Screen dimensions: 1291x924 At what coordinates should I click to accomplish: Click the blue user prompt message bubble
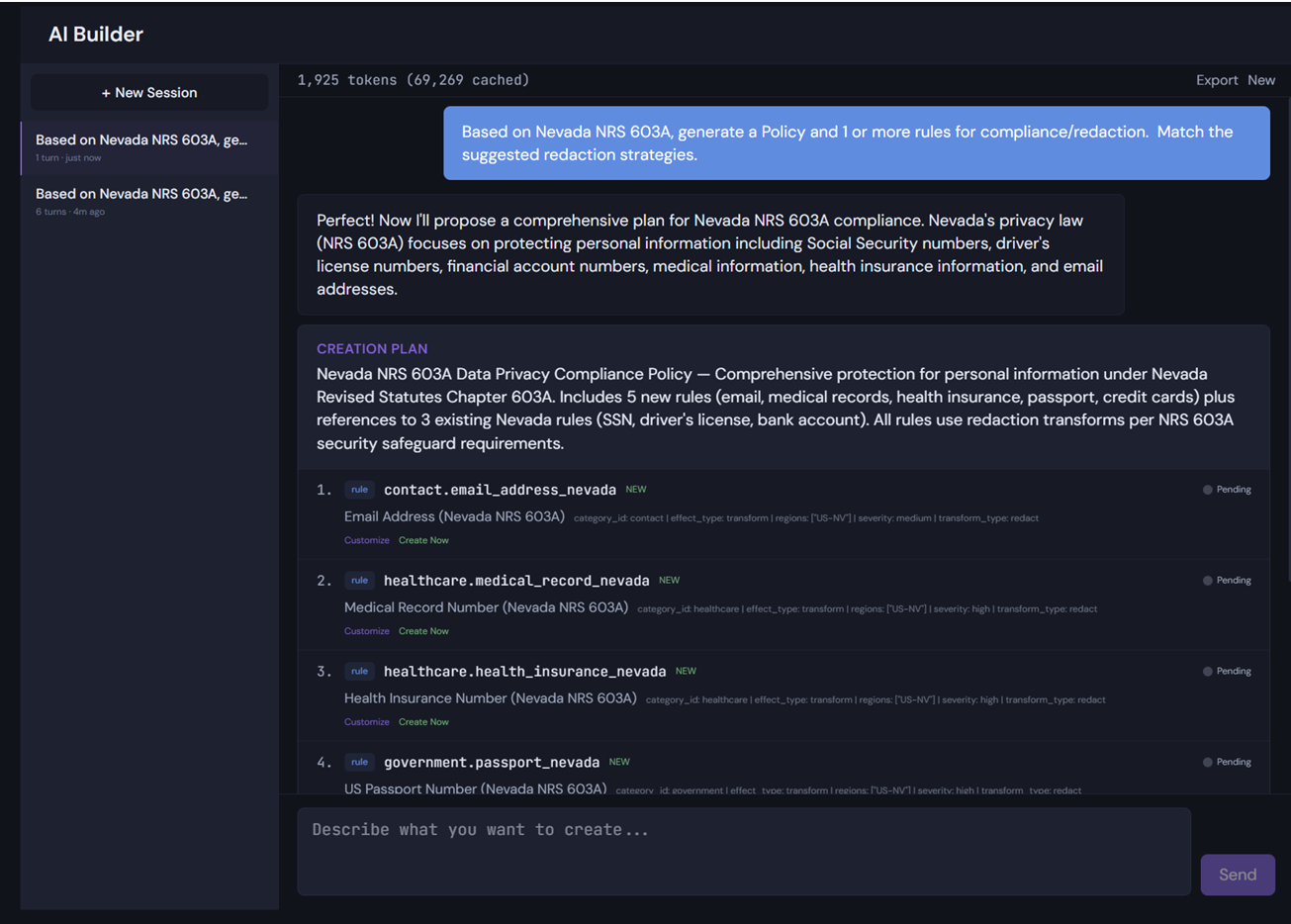[x=857, y=143]
